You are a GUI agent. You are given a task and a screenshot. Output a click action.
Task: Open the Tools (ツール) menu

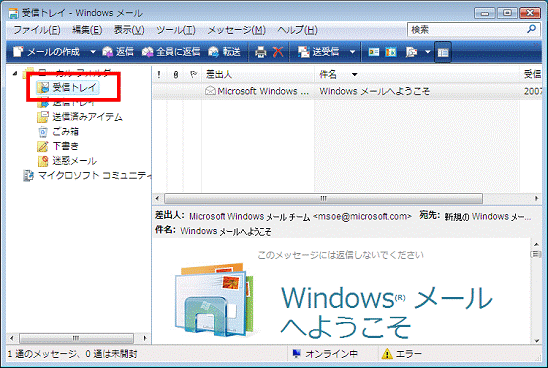point(176,30)
